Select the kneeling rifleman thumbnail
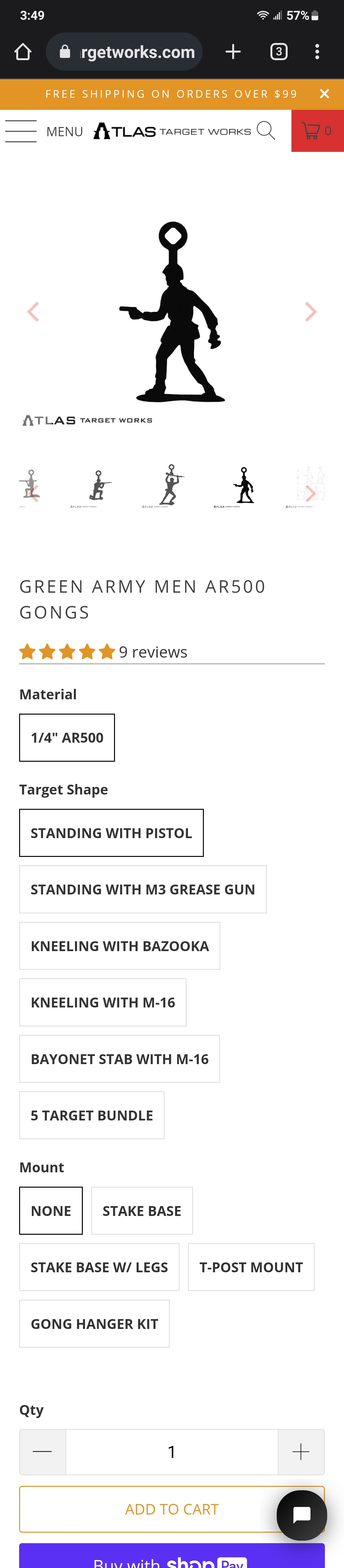This screenshot has width=344, height=1568. (x=98, y=486)
